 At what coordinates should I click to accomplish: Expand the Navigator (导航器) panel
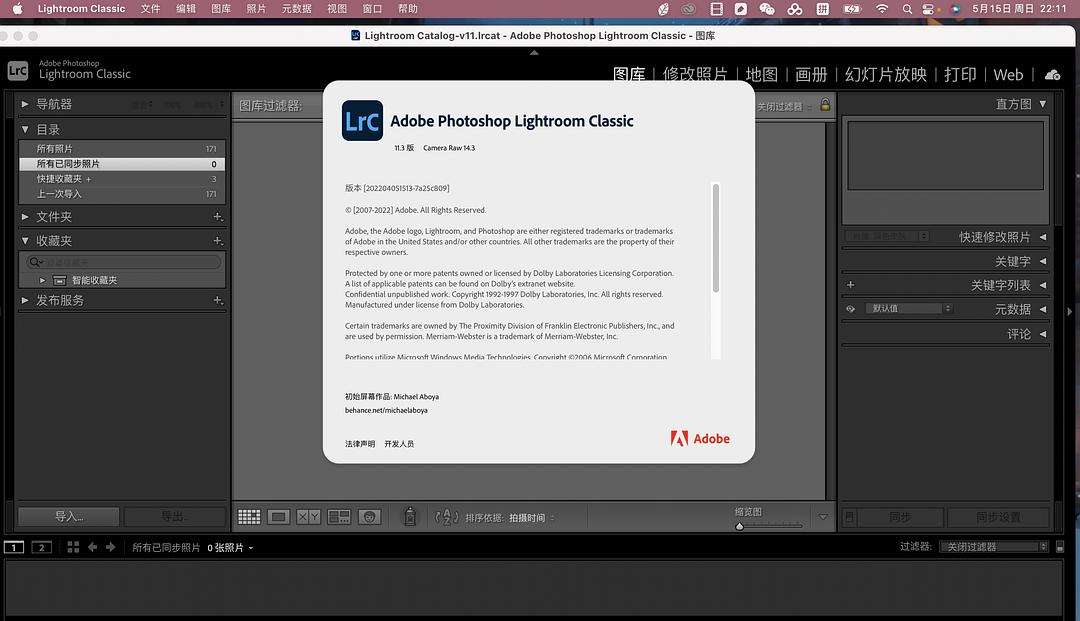[25, 104]
